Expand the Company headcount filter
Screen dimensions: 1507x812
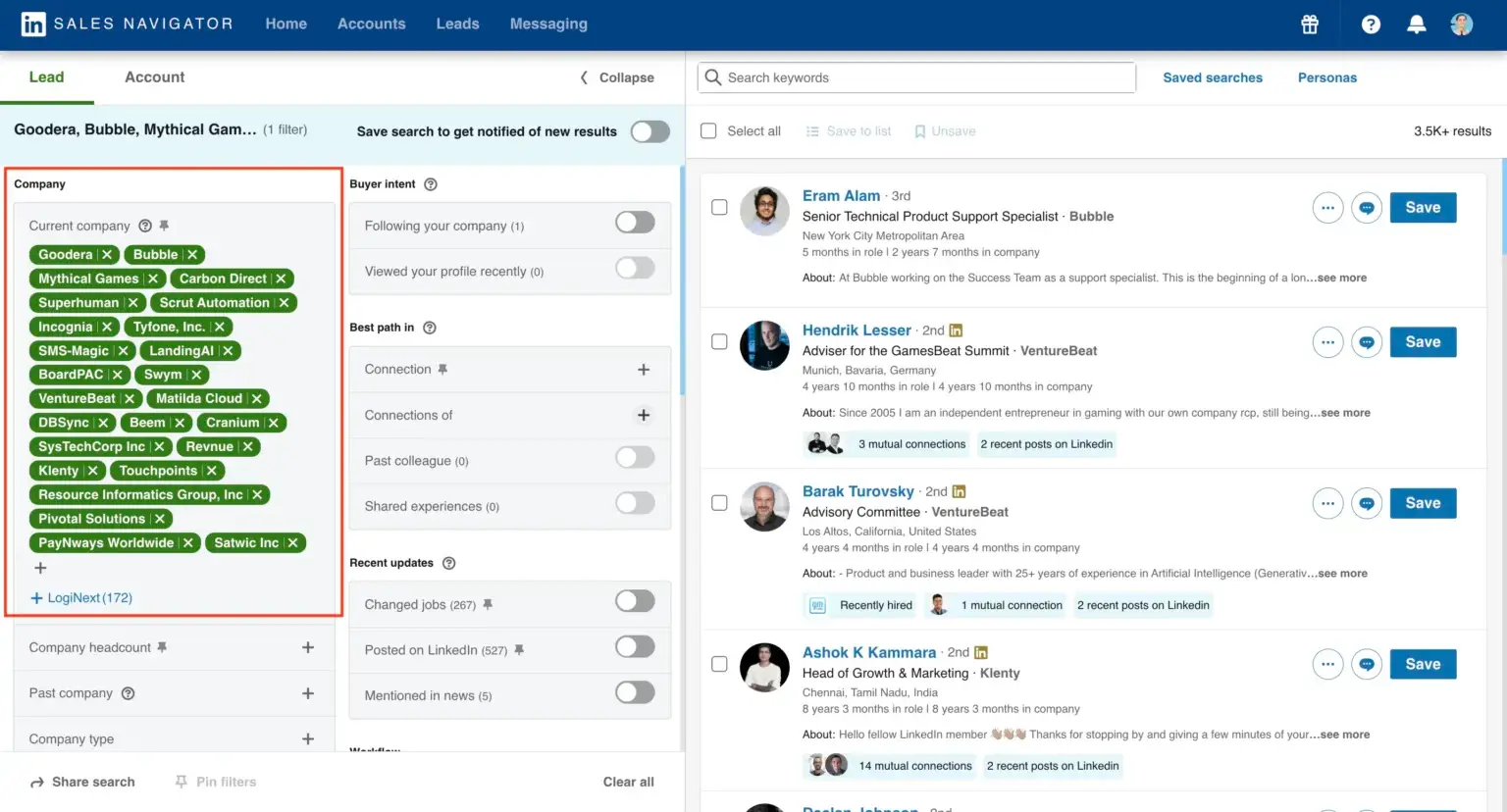point(308,647)
